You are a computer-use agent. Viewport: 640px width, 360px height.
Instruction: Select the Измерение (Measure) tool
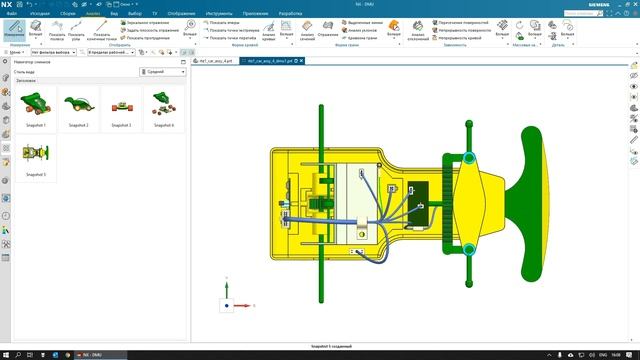[x=14, y=30]
